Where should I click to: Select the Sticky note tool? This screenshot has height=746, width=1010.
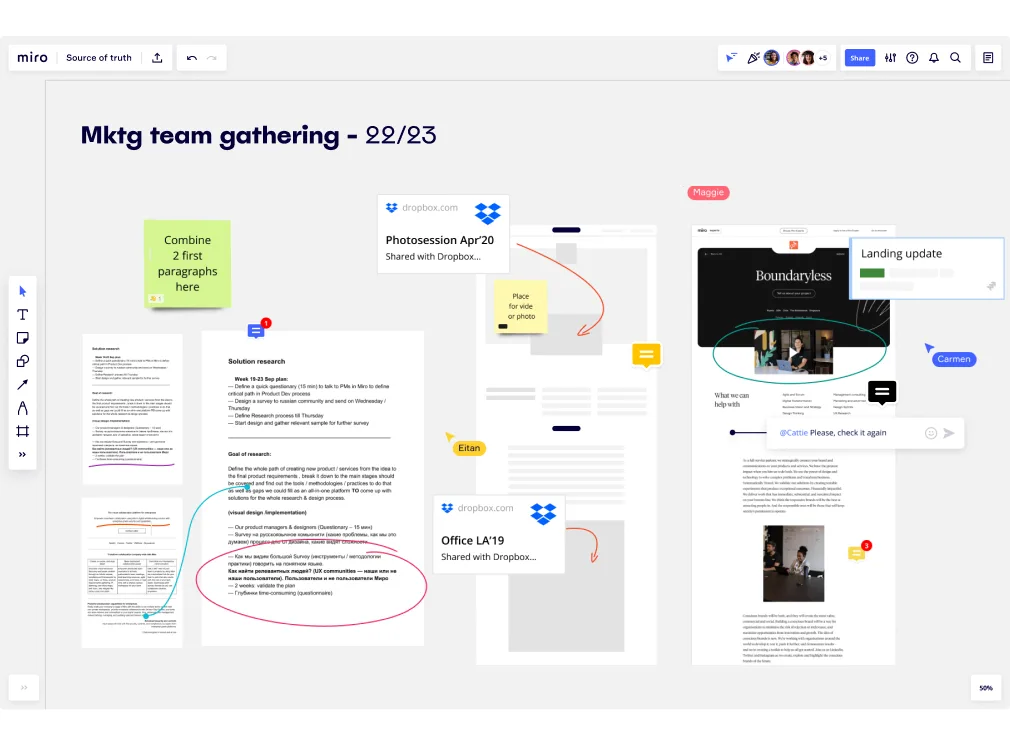[x=23, y=338]
